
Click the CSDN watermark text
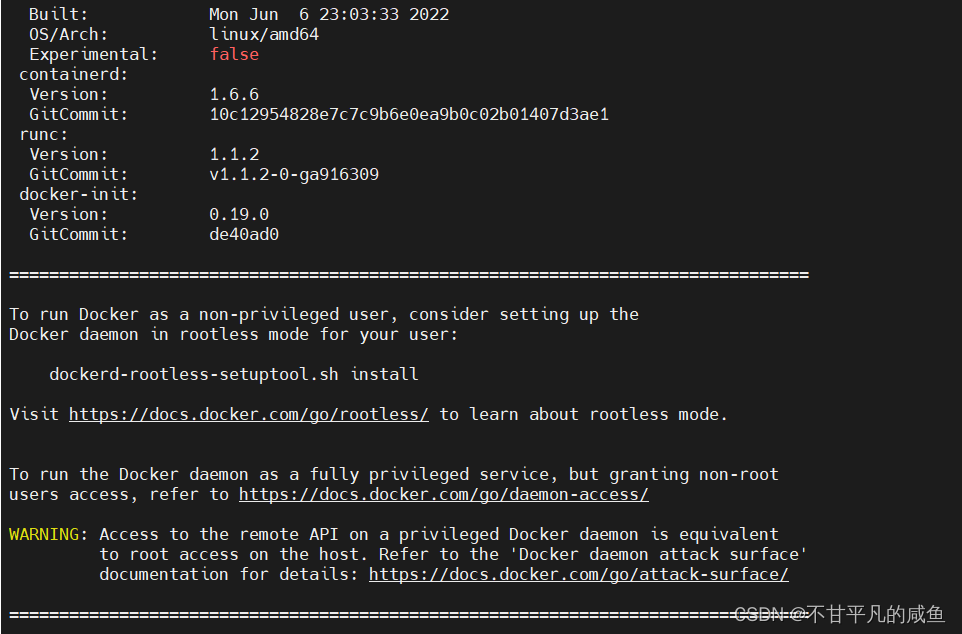[838, 613]
